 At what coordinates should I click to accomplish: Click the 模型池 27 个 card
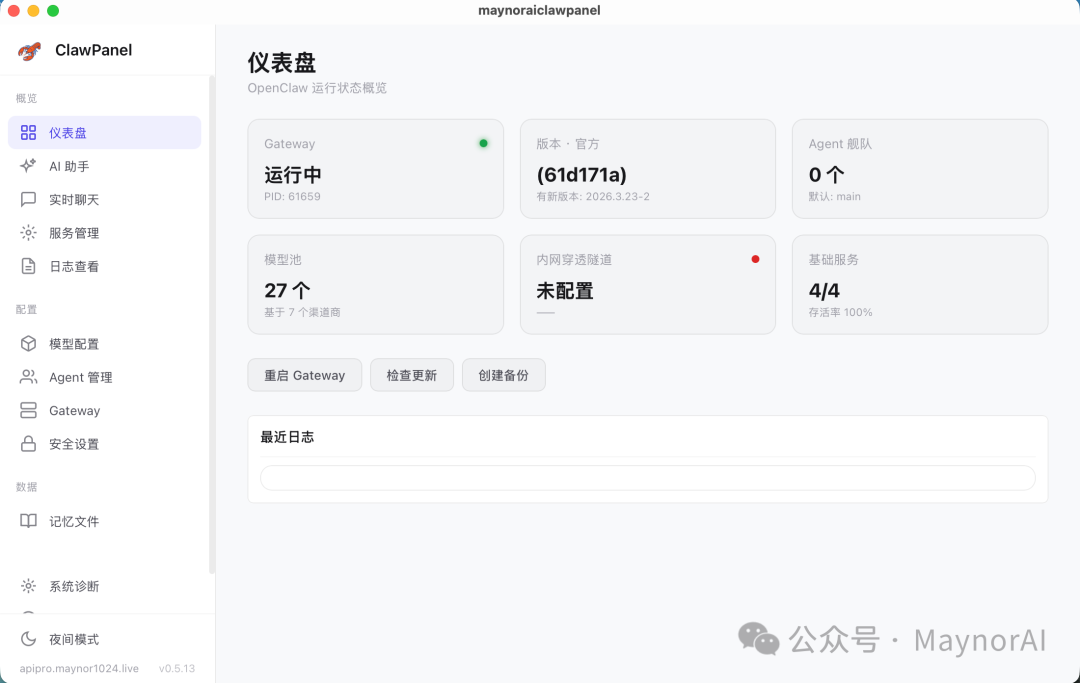(x=375, y=284)
